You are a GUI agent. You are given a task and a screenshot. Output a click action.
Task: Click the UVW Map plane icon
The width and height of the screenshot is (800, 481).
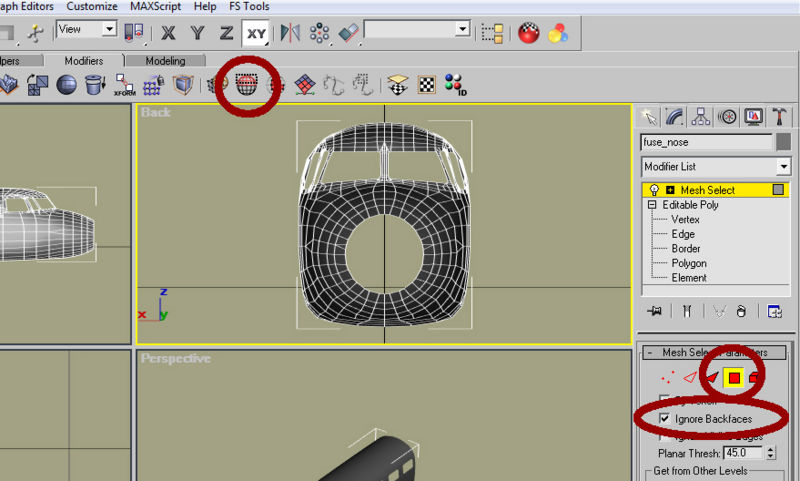397,85
